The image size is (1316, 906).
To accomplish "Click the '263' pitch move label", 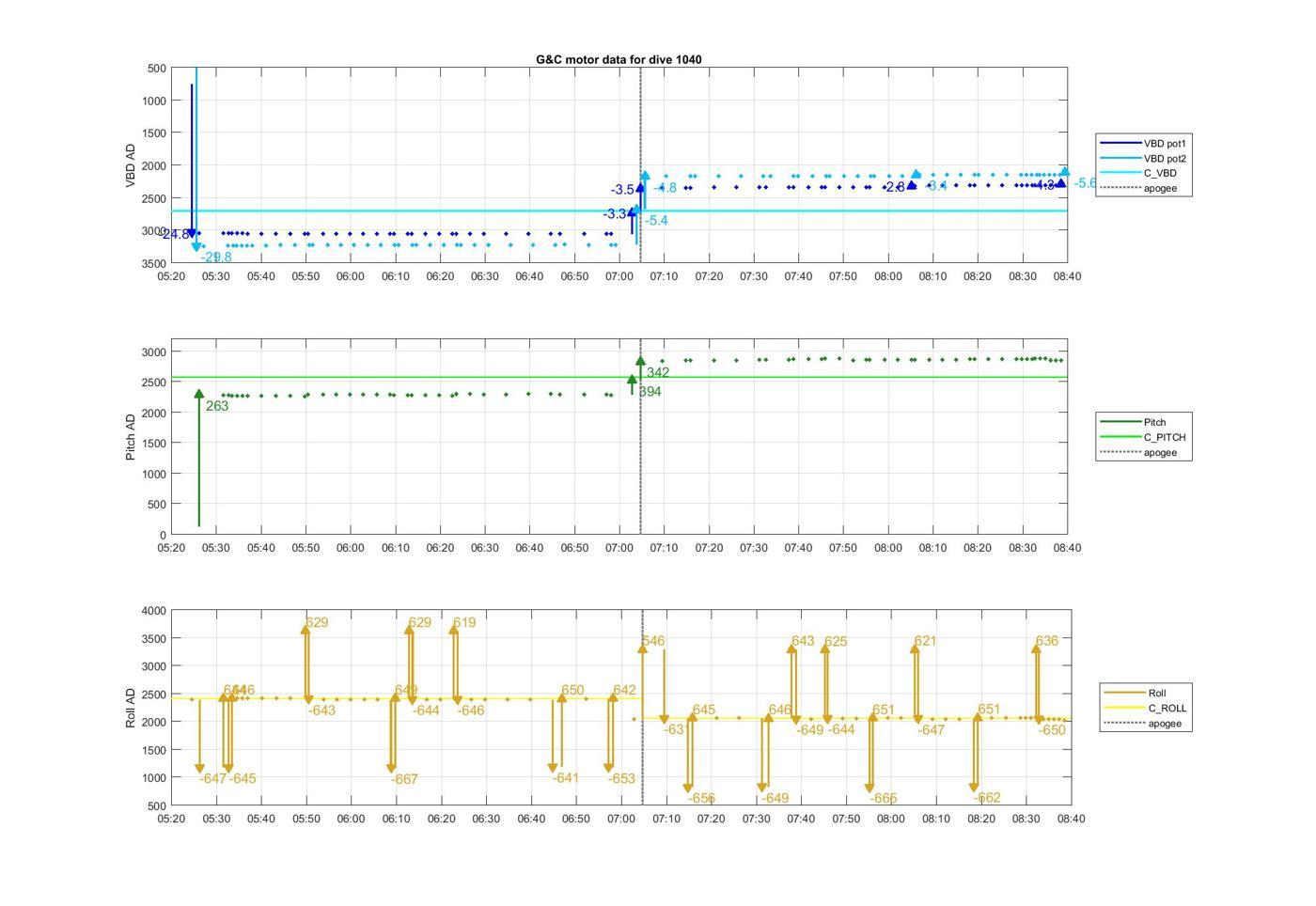I will tap(217, 406).
